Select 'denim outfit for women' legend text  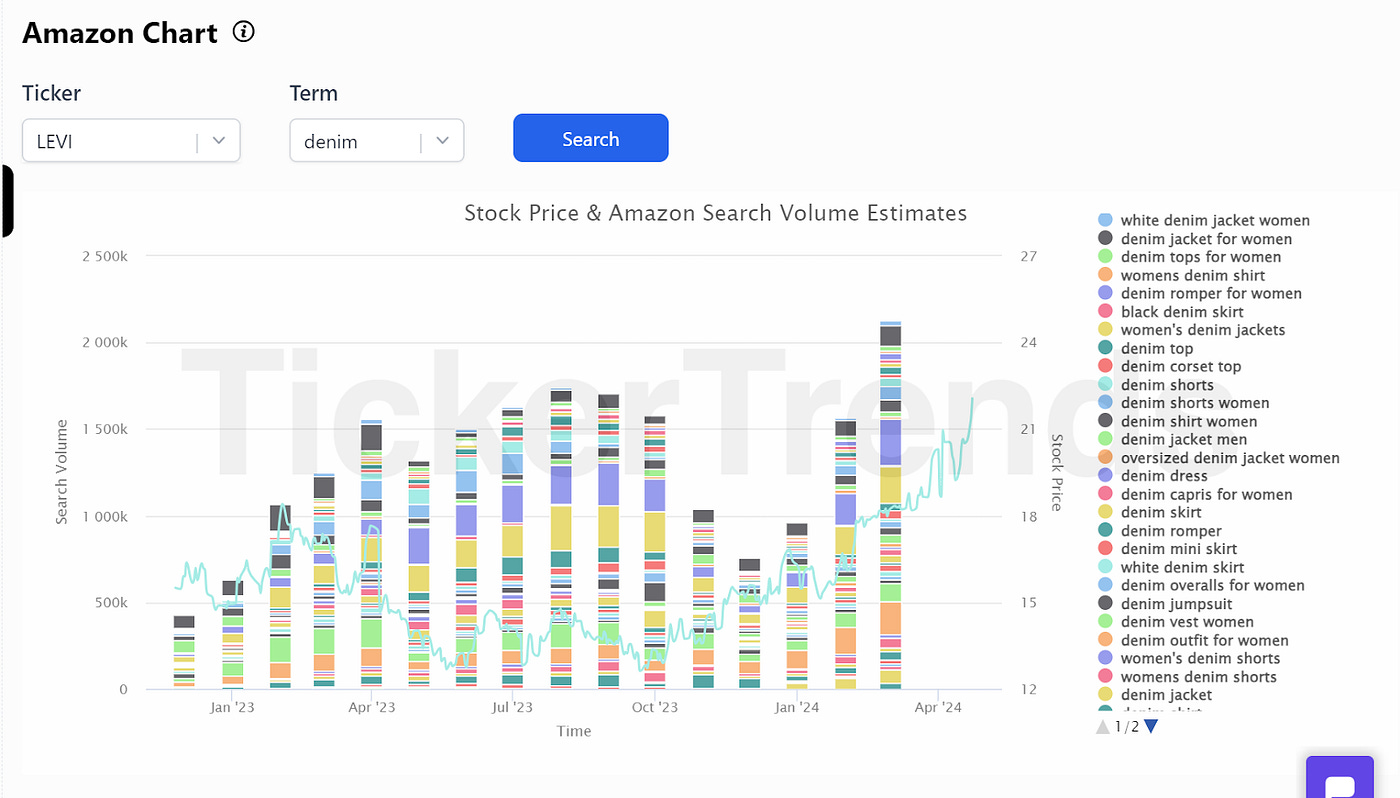click(x=1205, y=640)
